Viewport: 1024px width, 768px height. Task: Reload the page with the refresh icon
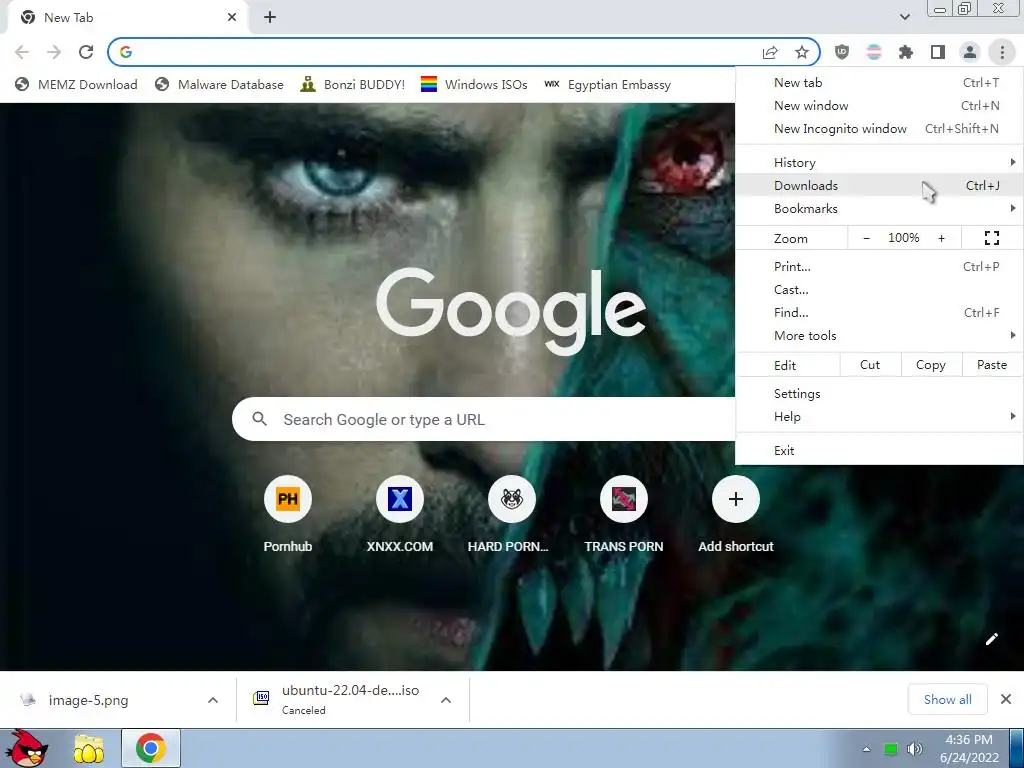86,52
